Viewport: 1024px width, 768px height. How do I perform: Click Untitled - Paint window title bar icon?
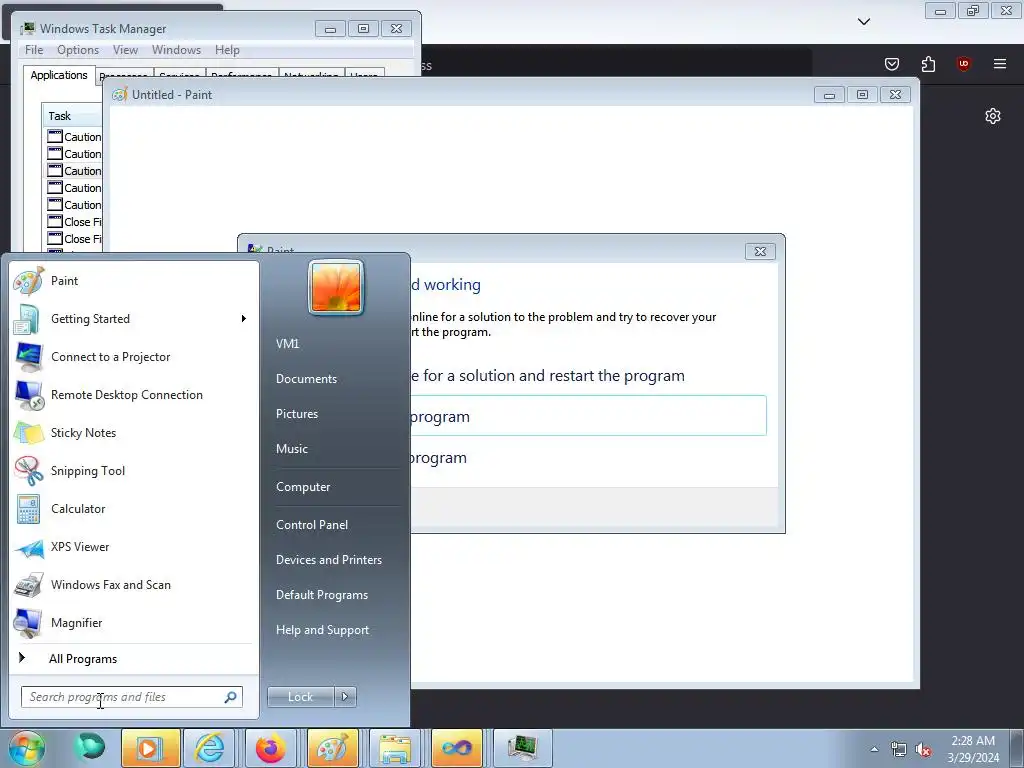pos(120,95)
